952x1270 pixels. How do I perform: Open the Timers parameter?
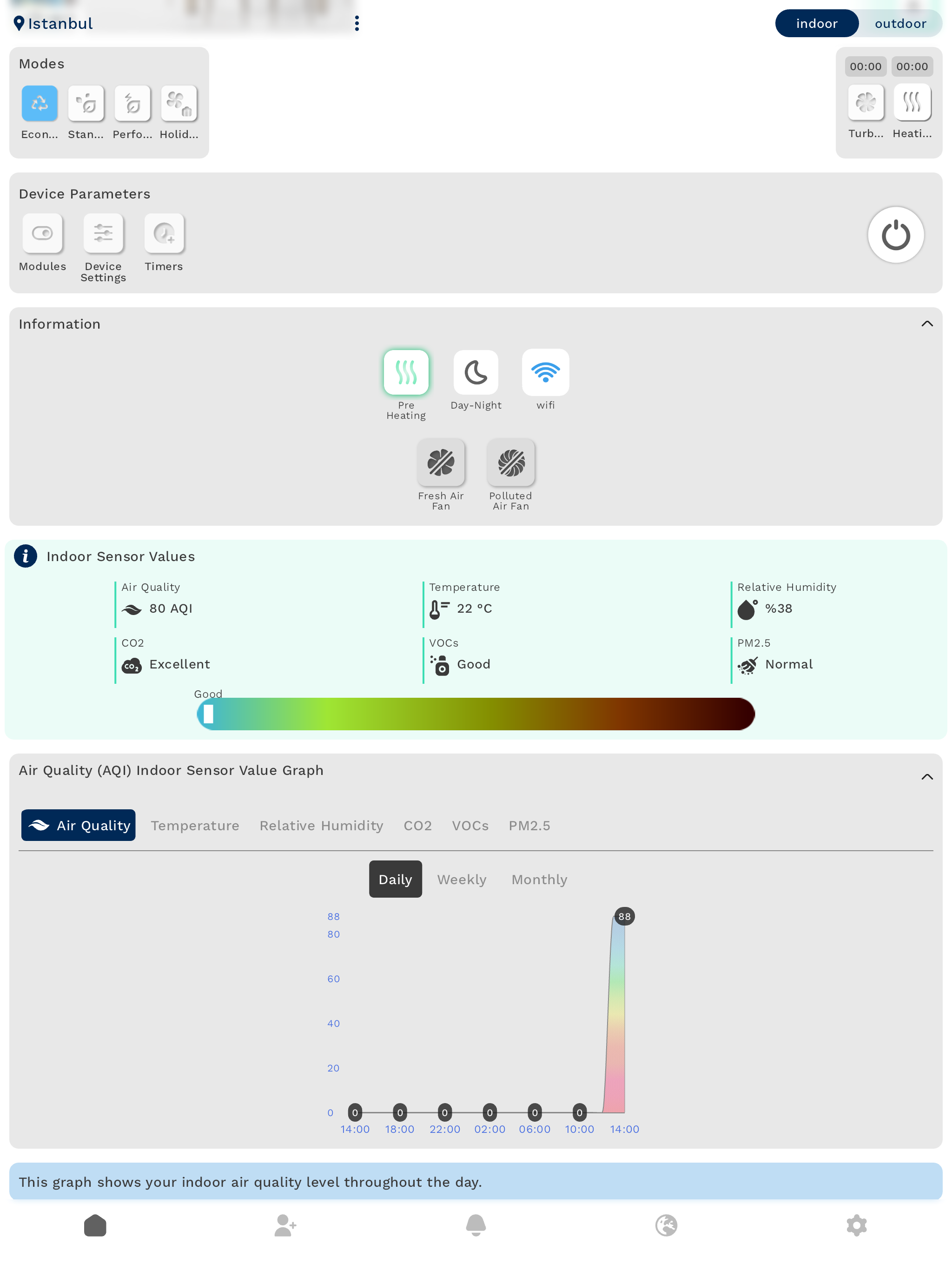[x=164, y=233]
